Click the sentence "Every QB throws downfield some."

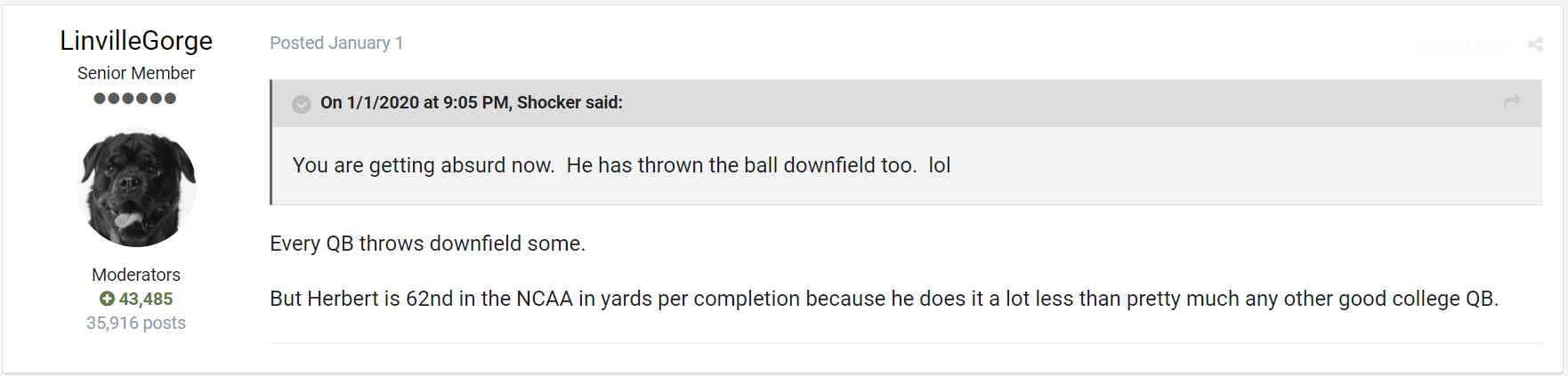(428, 244)
